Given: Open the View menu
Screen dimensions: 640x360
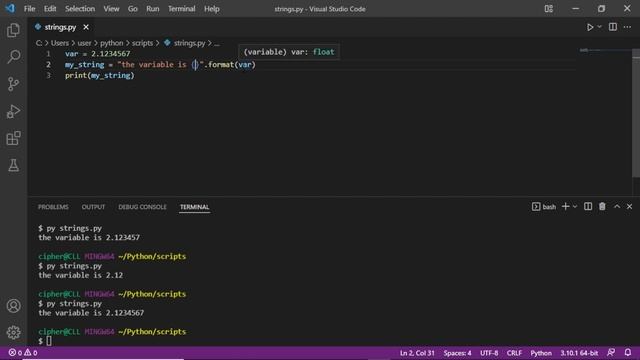Looking at the screenshot, I should pos(111,9).
